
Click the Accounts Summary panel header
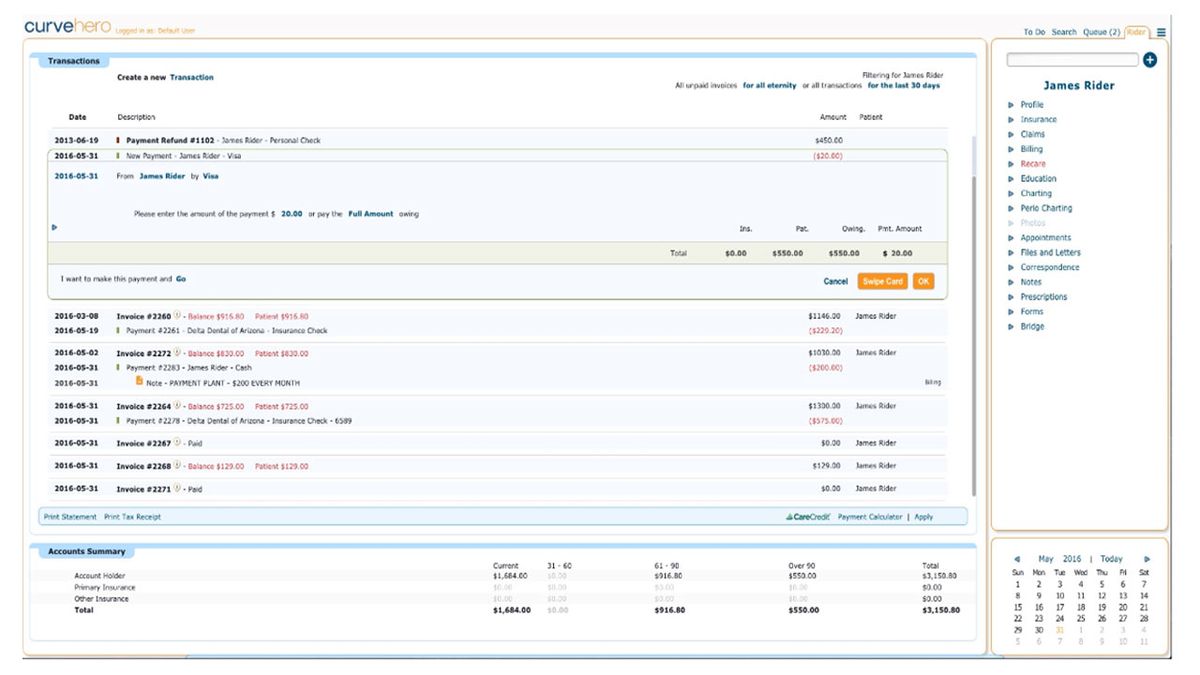coord(86,551)
